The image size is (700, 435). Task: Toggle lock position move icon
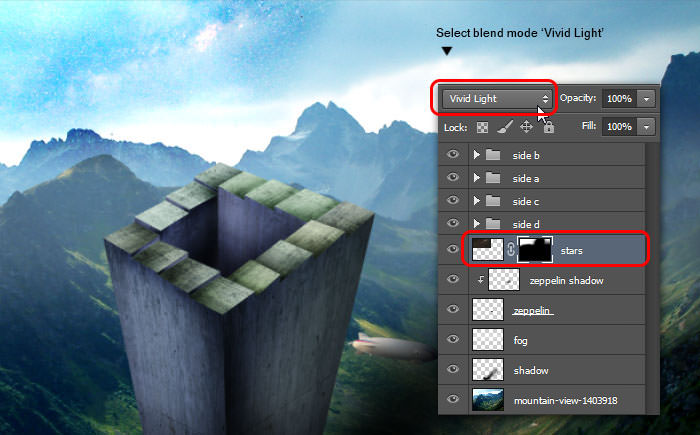526,127
